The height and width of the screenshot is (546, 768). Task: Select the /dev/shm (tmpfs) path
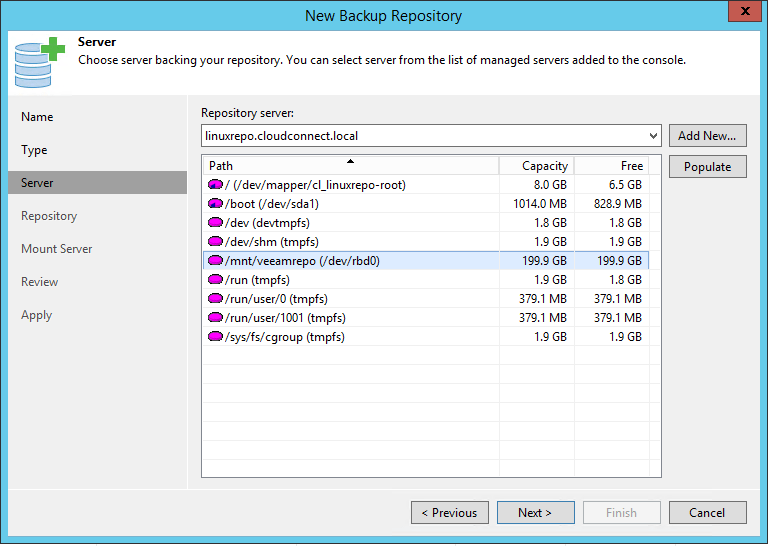(272, 242)
